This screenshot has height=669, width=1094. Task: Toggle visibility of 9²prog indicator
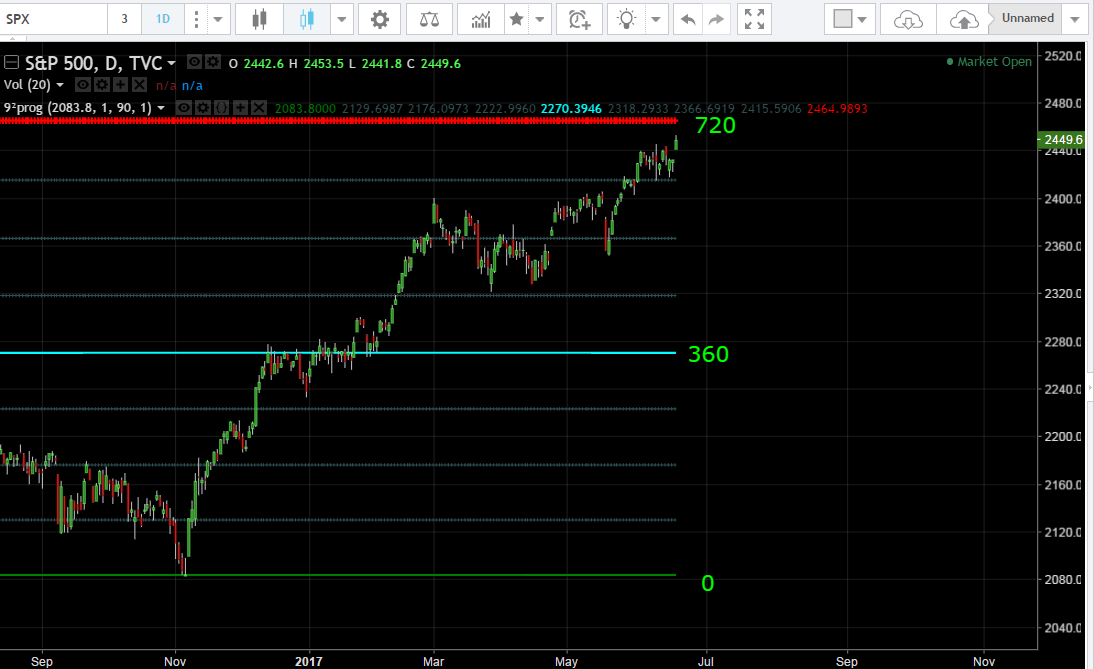(x=184, y=107)
